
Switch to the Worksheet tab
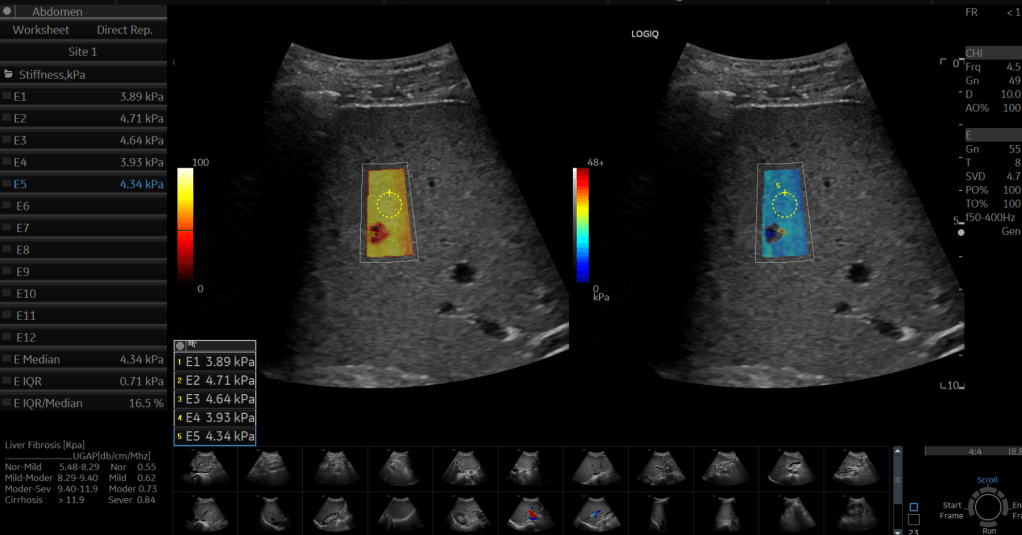40,30
